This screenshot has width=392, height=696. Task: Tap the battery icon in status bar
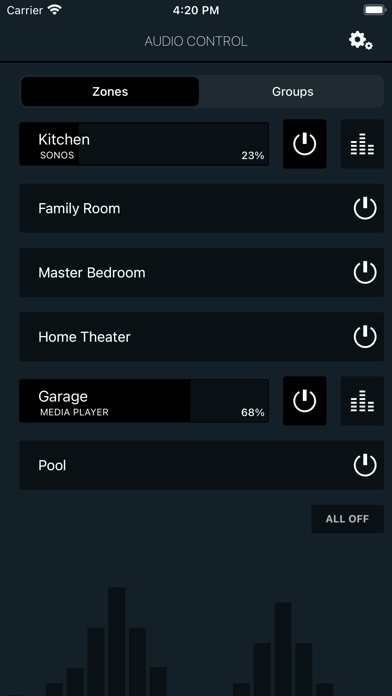coord(375,10)
